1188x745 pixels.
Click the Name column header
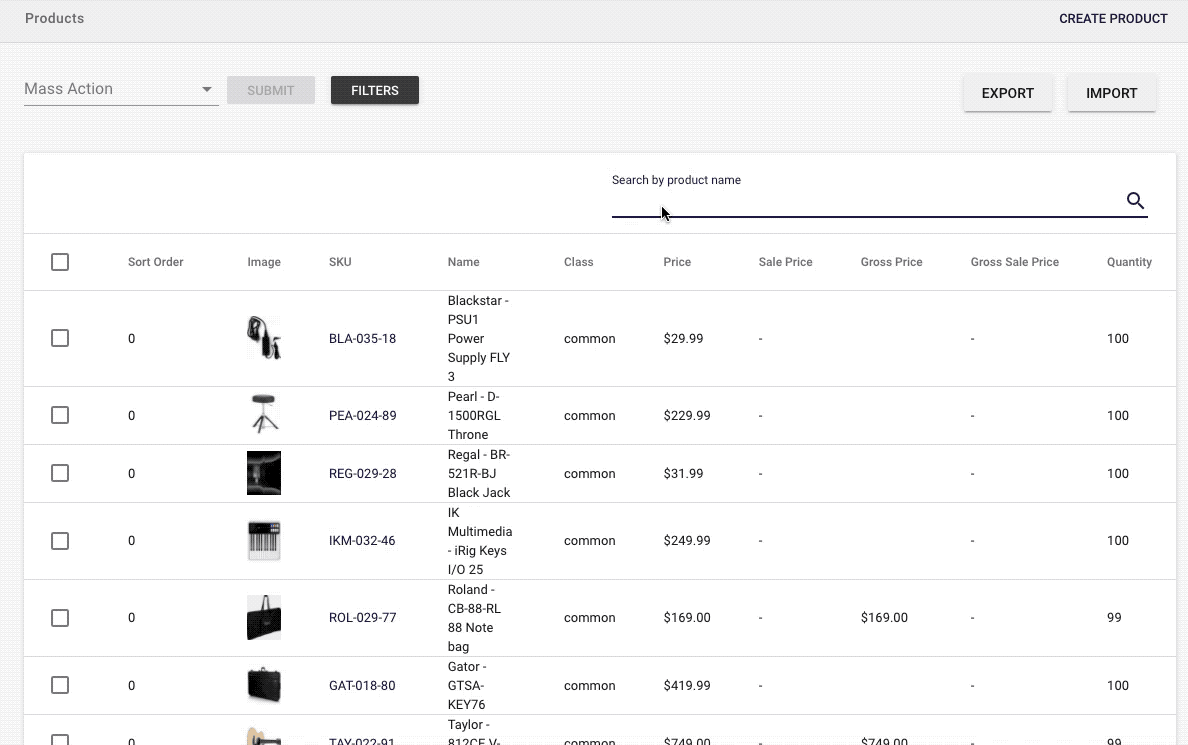tap(463, 262)
